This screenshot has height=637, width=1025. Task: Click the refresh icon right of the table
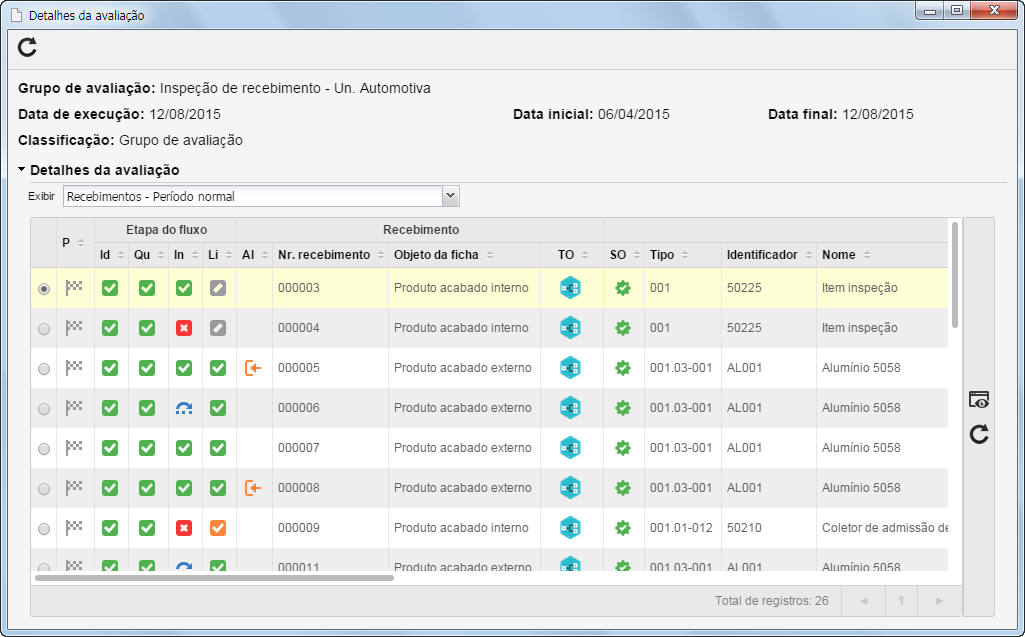point(979,434)
